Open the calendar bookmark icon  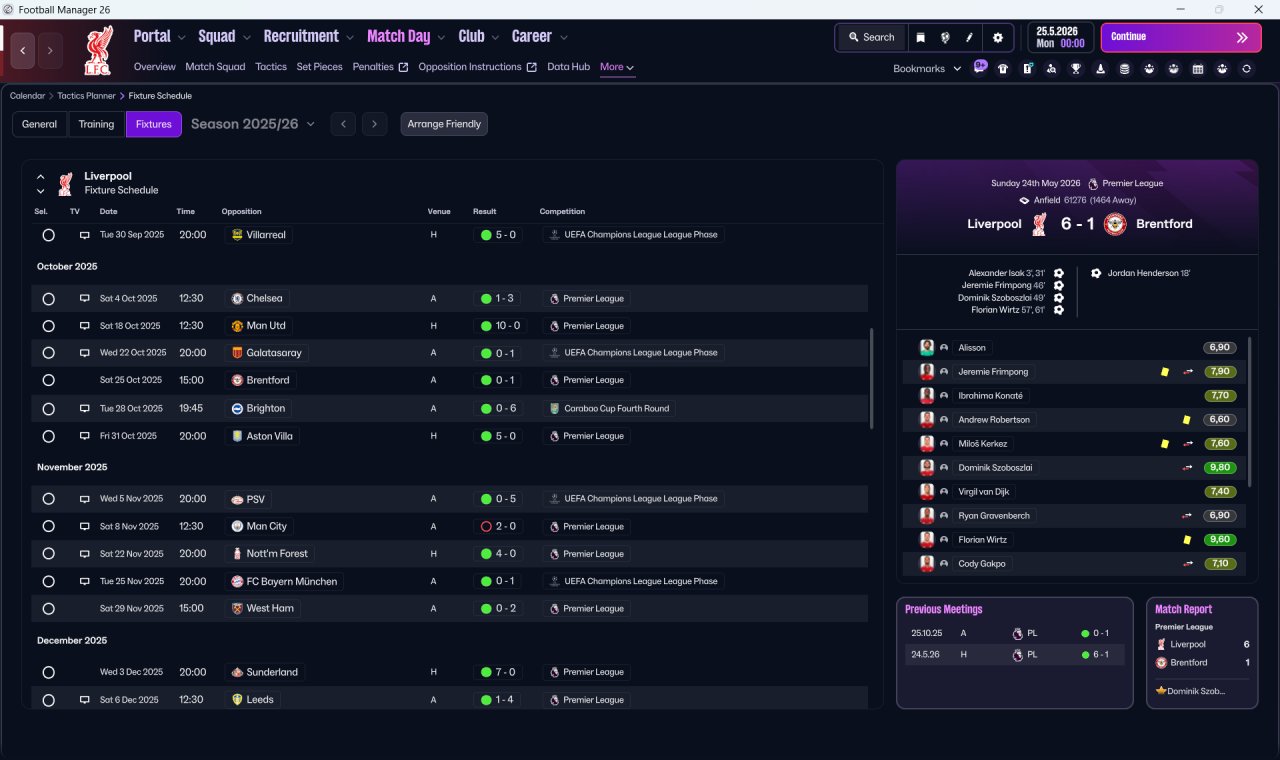coord(1198,69)
